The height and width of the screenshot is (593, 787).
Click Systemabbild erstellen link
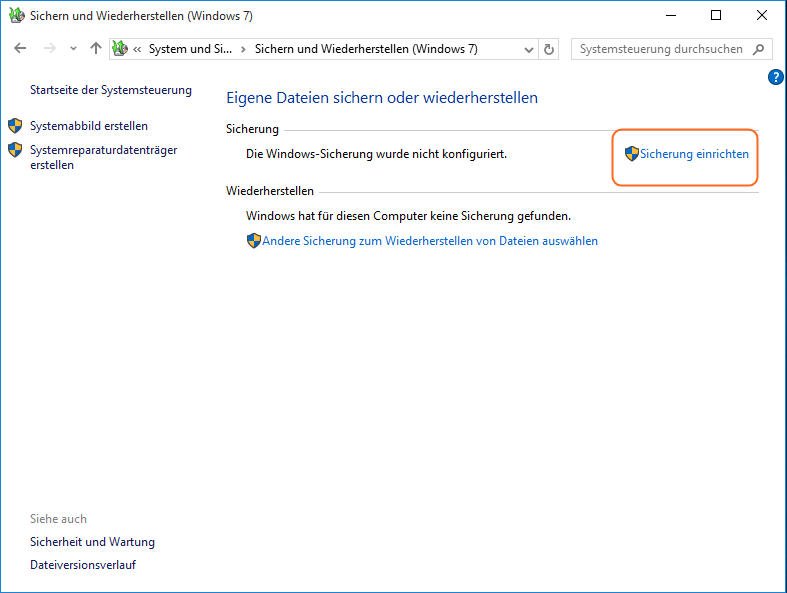coord(89,126)
